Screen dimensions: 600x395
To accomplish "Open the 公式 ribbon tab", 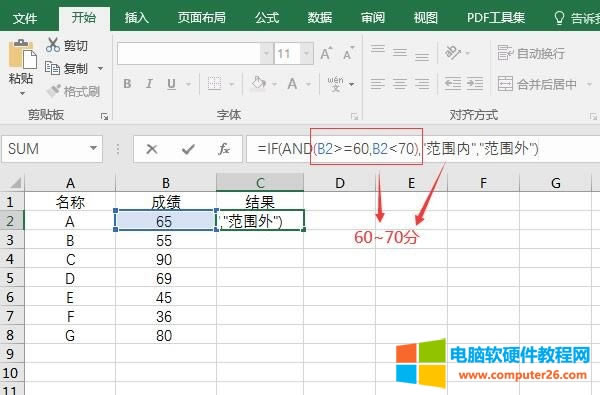I will pos(267,18).
